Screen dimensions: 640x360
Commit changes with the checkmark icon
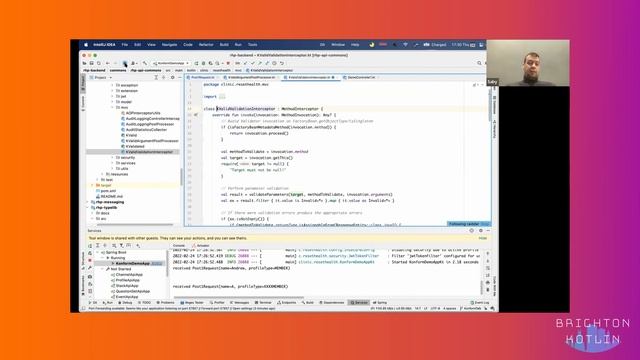pyautogui.click(x=252, y=63)
